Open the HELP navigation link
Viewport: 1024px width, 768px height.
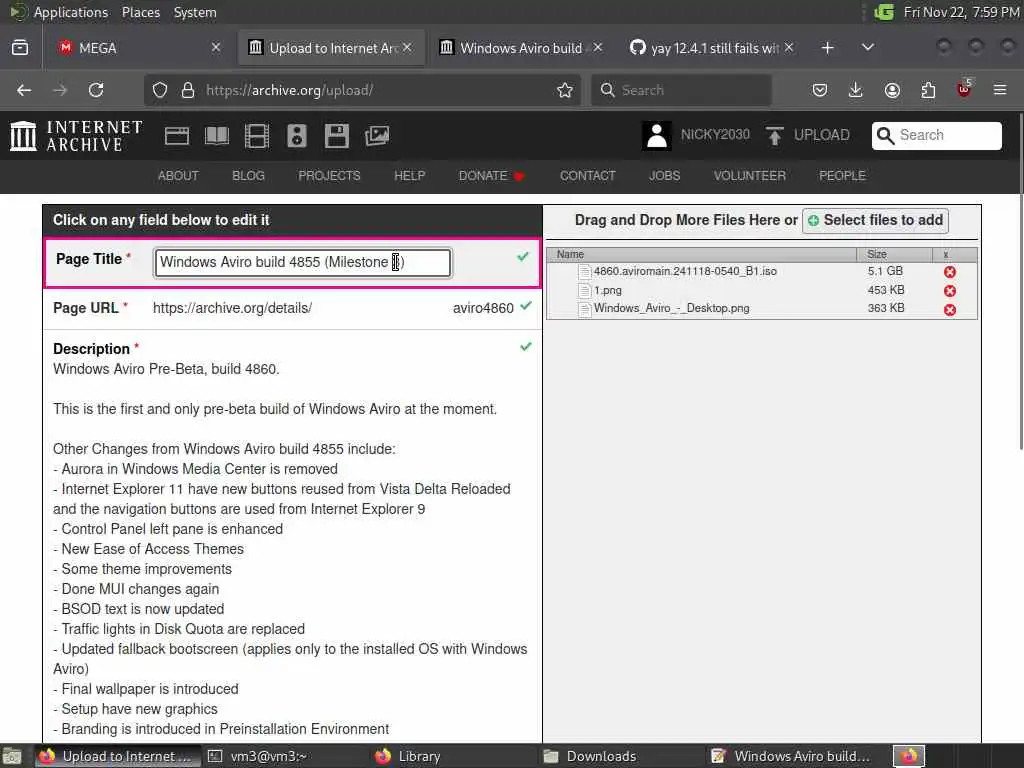[409, 176]
